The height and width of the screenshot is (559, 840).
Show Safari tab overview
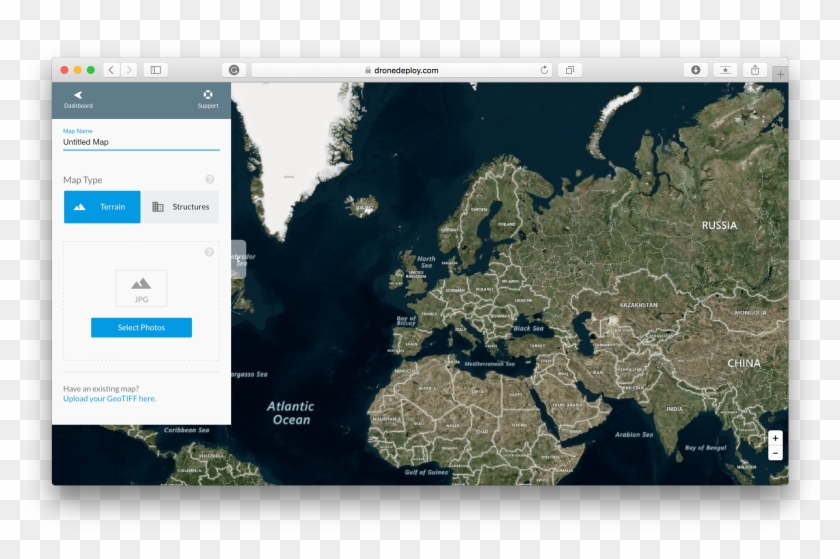point(570,70)
